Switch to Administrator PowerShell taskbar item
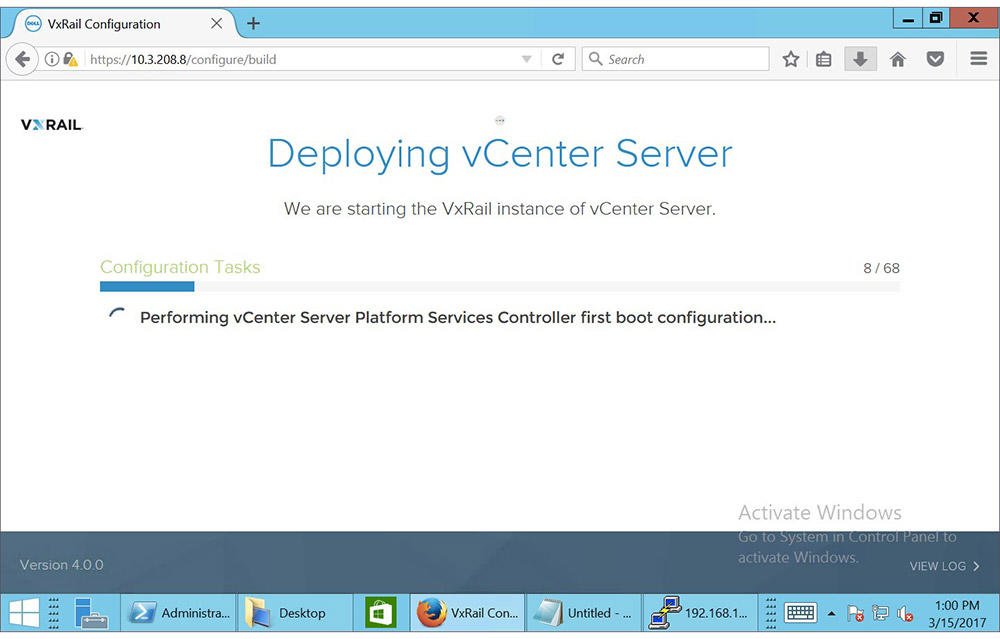 179,613
